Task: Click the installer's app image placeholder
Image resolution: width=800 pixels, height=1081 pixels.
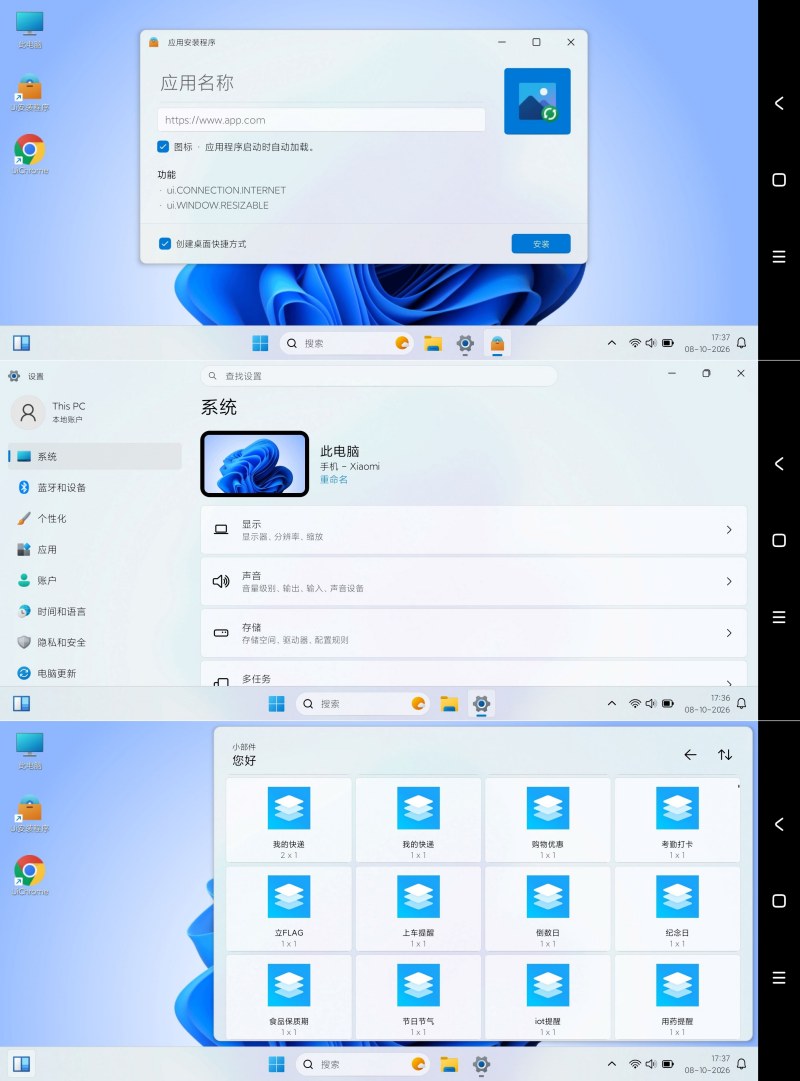Action: (537, 101)
